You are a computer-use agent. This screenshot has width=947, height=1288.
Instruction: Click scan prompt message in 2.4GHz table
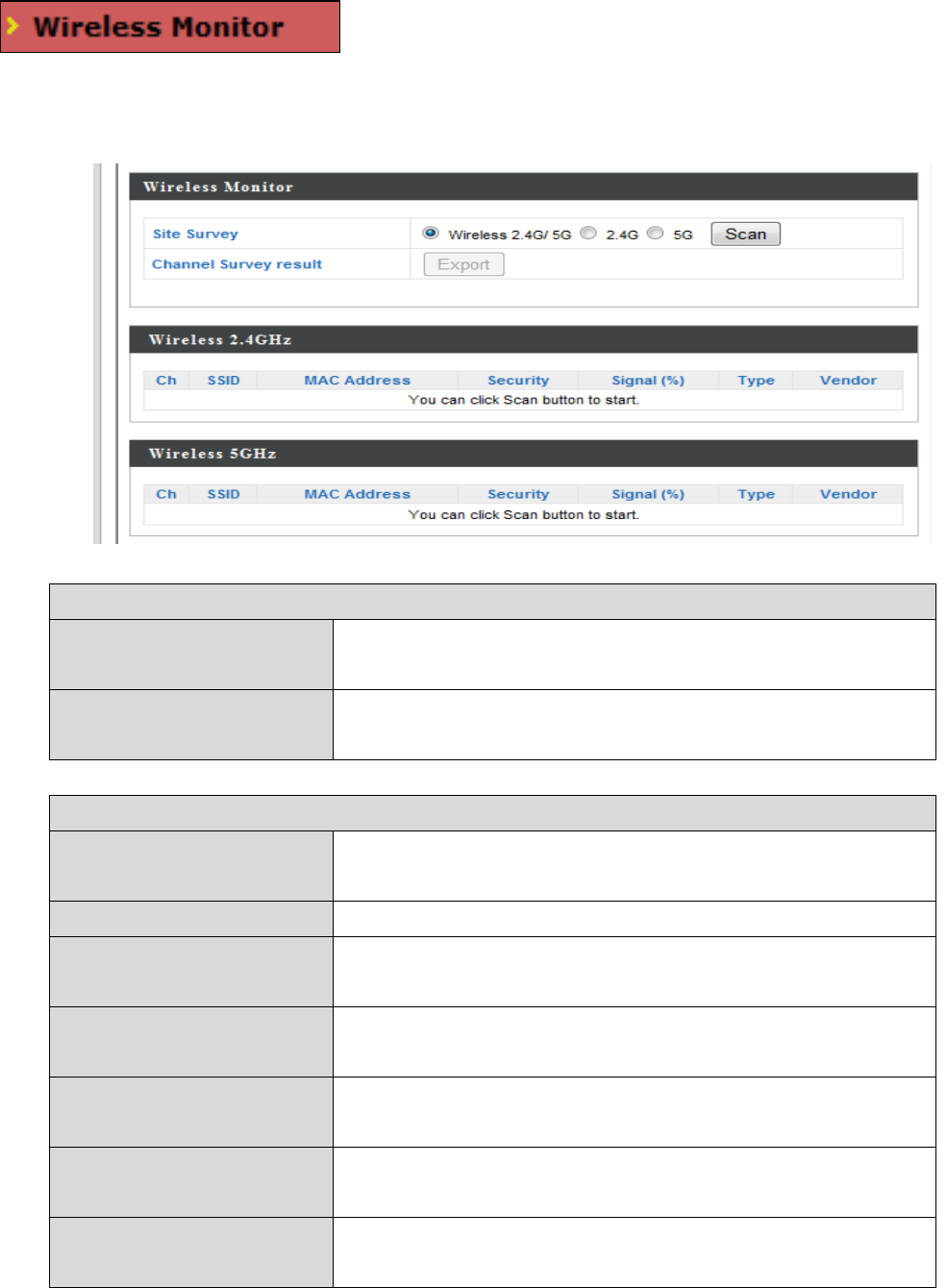coord(523,400)
